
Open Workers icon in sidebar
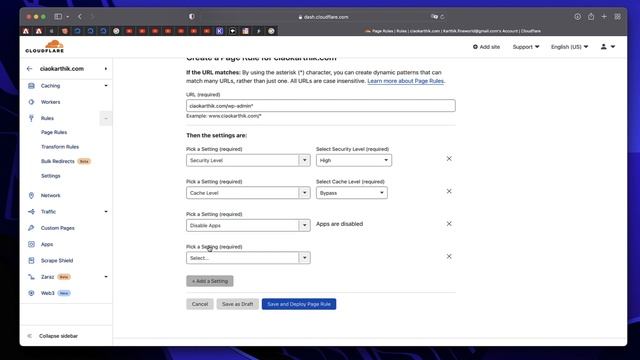(31, 102)
